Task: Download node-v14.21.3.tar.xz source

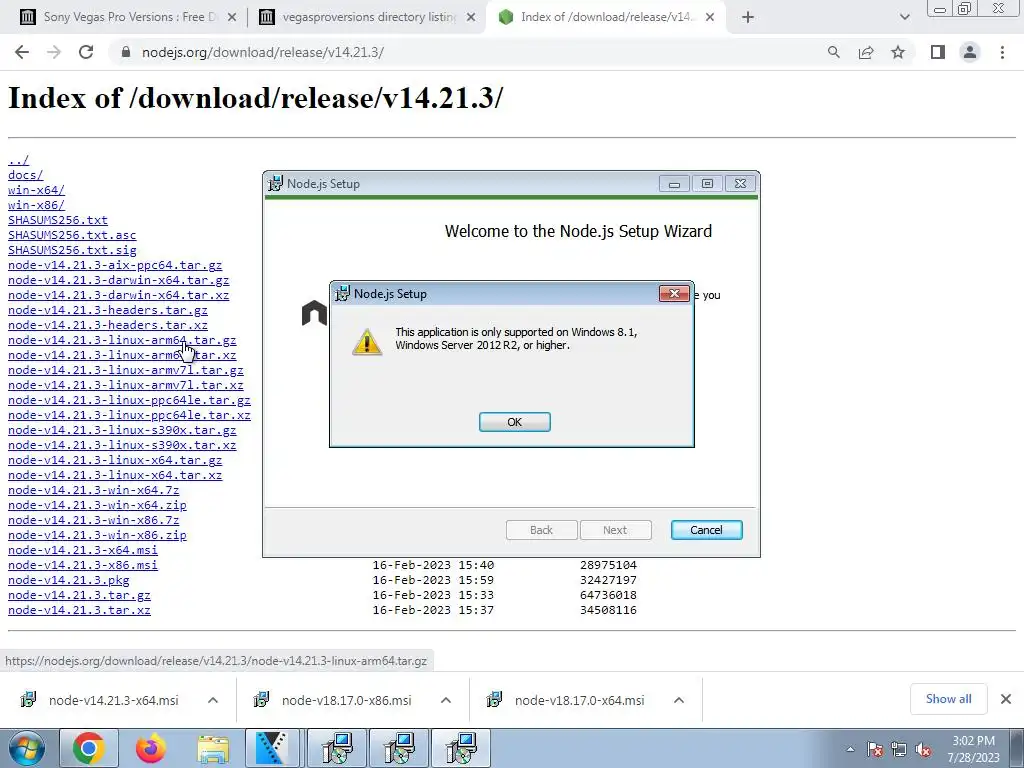Action: (x=79, y=611)
